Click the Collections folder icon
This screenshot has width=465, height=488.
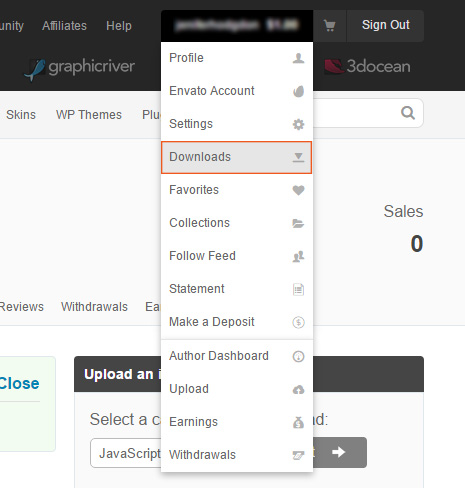pyautogui.click(x=298, y=223)
